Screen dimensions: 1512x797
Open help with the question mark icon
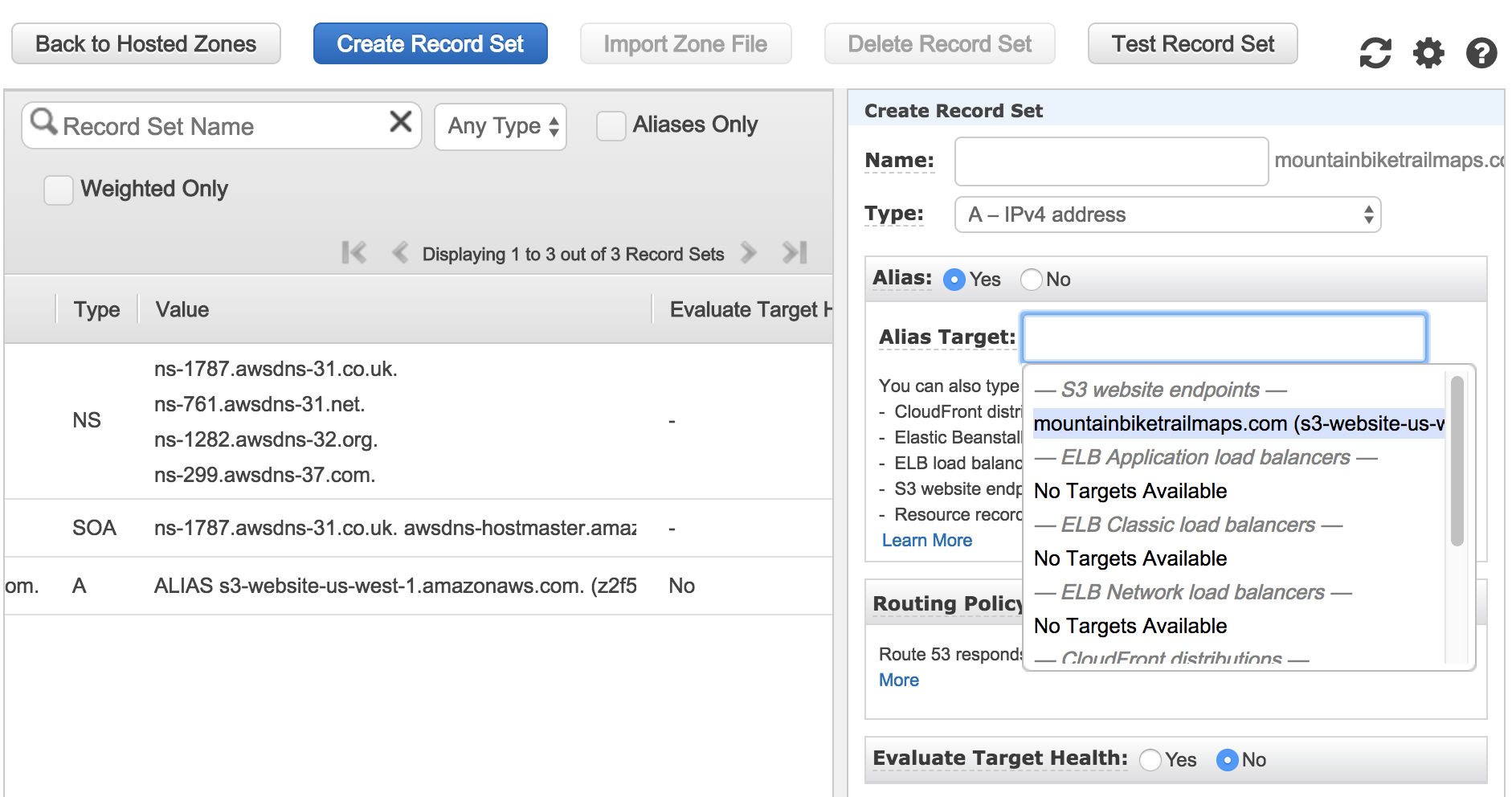1481,53
